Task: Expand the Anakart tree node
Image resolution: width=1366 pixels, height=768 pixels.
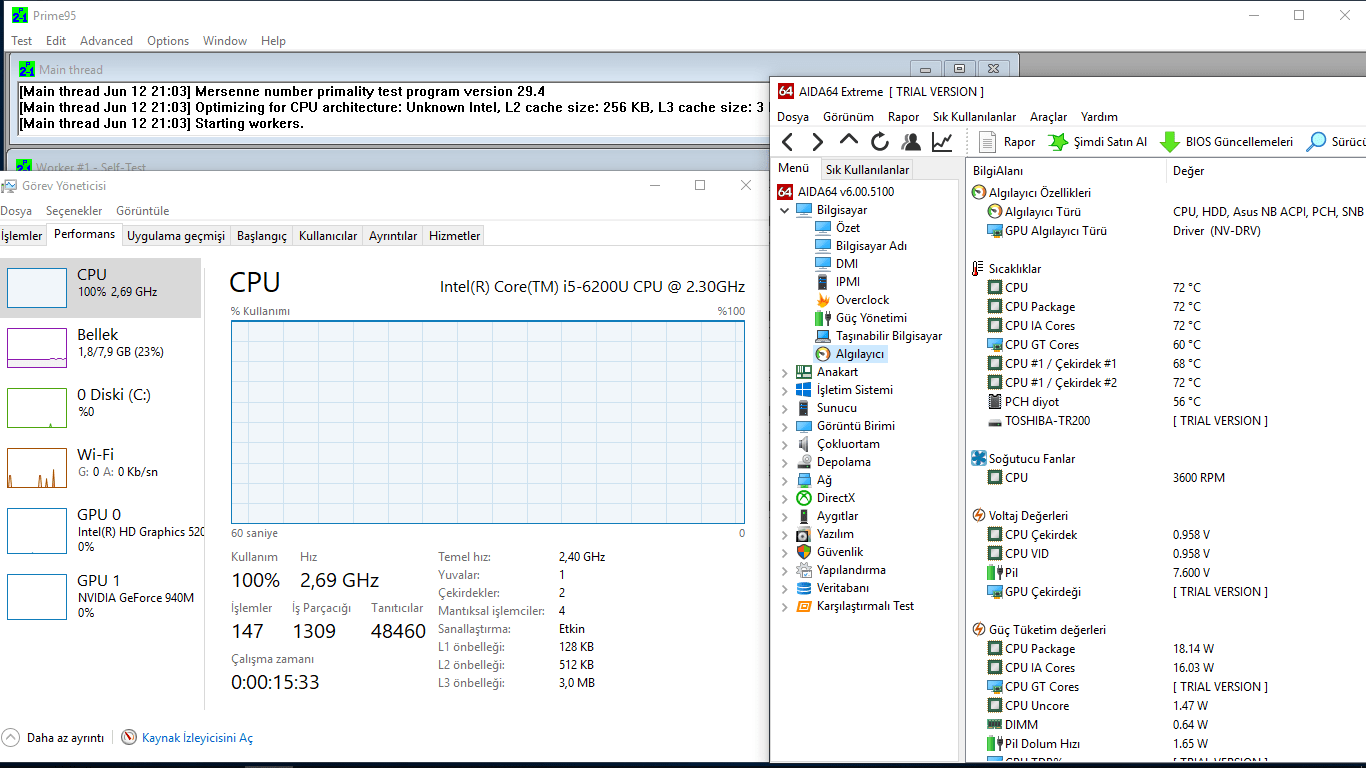Action: tap(785, 372)
